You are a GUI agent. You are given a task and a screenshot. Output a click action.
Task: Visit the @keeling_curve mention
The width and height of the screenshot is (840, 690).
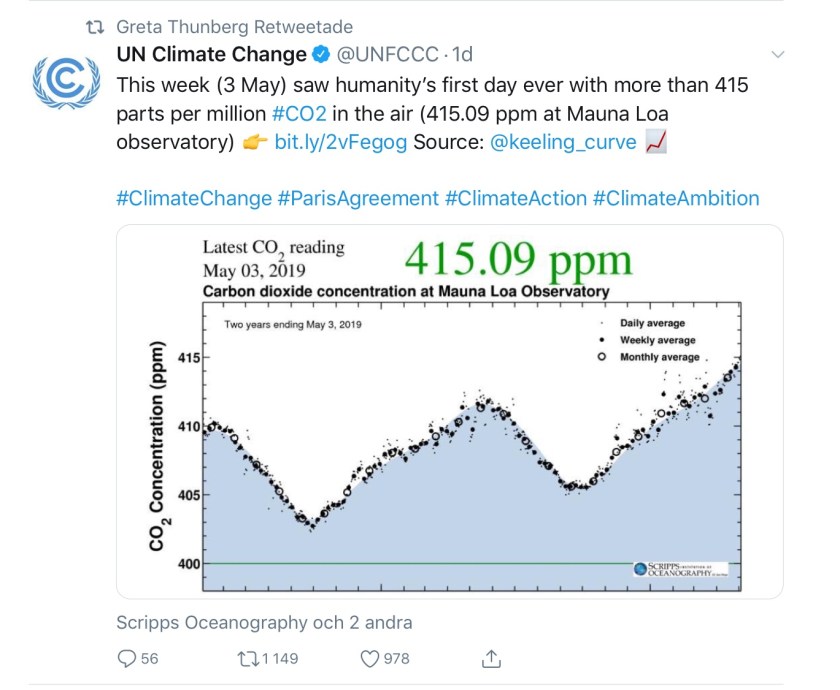click(563, 142)
